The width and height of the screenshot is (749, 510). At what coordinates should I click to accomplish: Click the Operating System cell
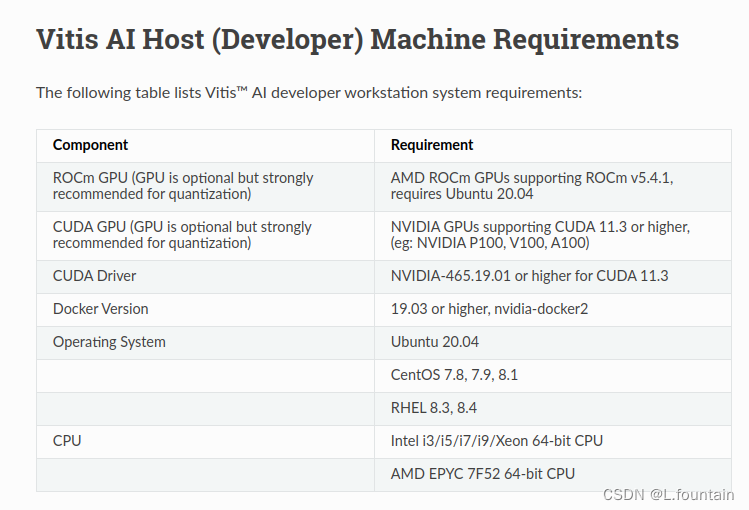tap(205, 343)
